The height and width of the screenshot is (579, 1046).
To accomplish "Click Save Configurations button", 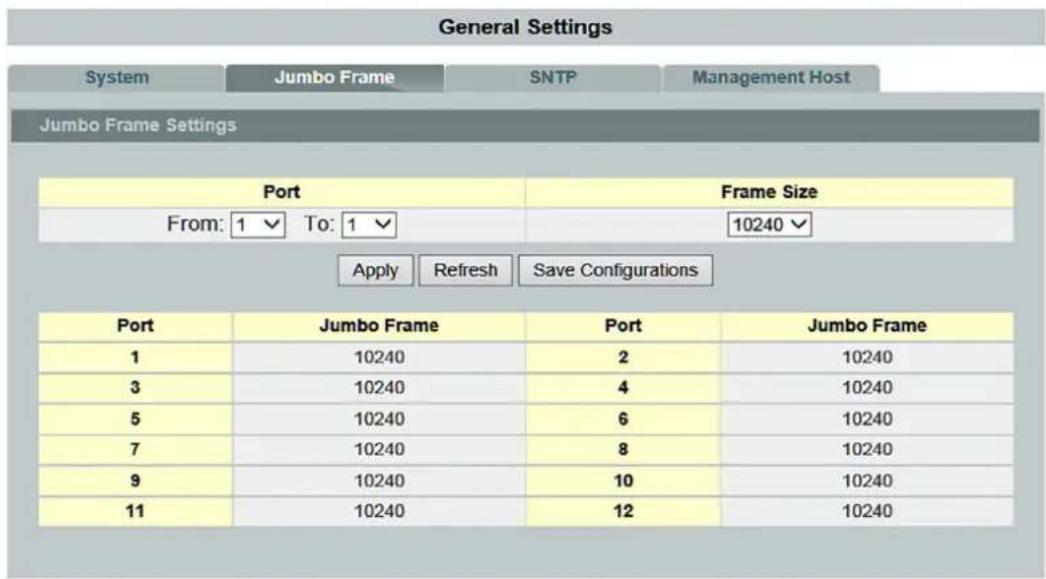I will [x=616, y=270].
